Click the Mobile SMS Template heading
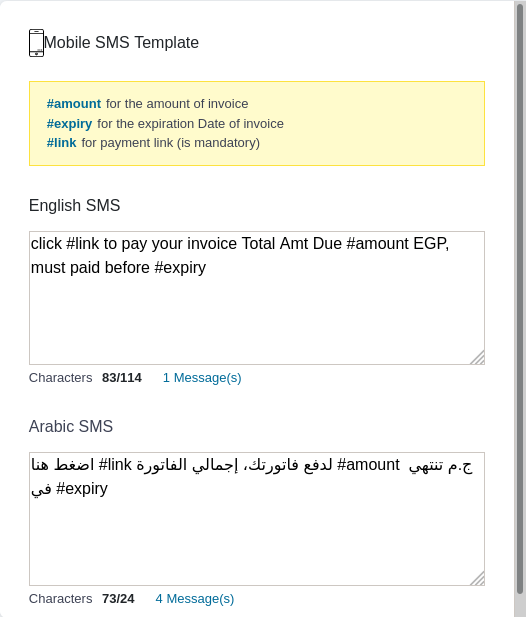Image resolution: width=526 pixels, height=617 pixels. 121,42
